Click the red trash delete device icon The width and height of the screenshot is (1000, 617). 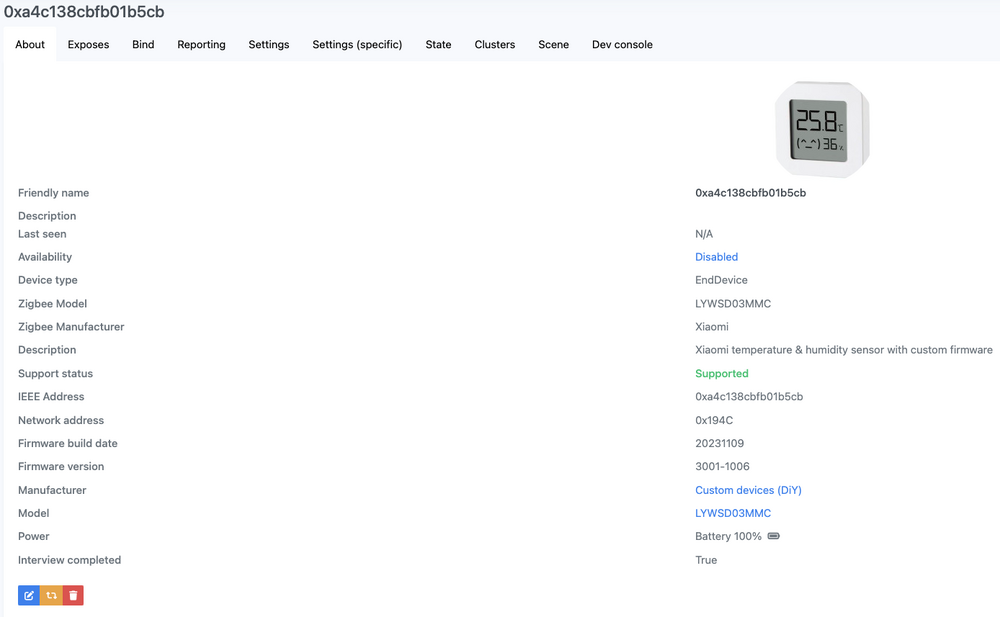(73, 596)
